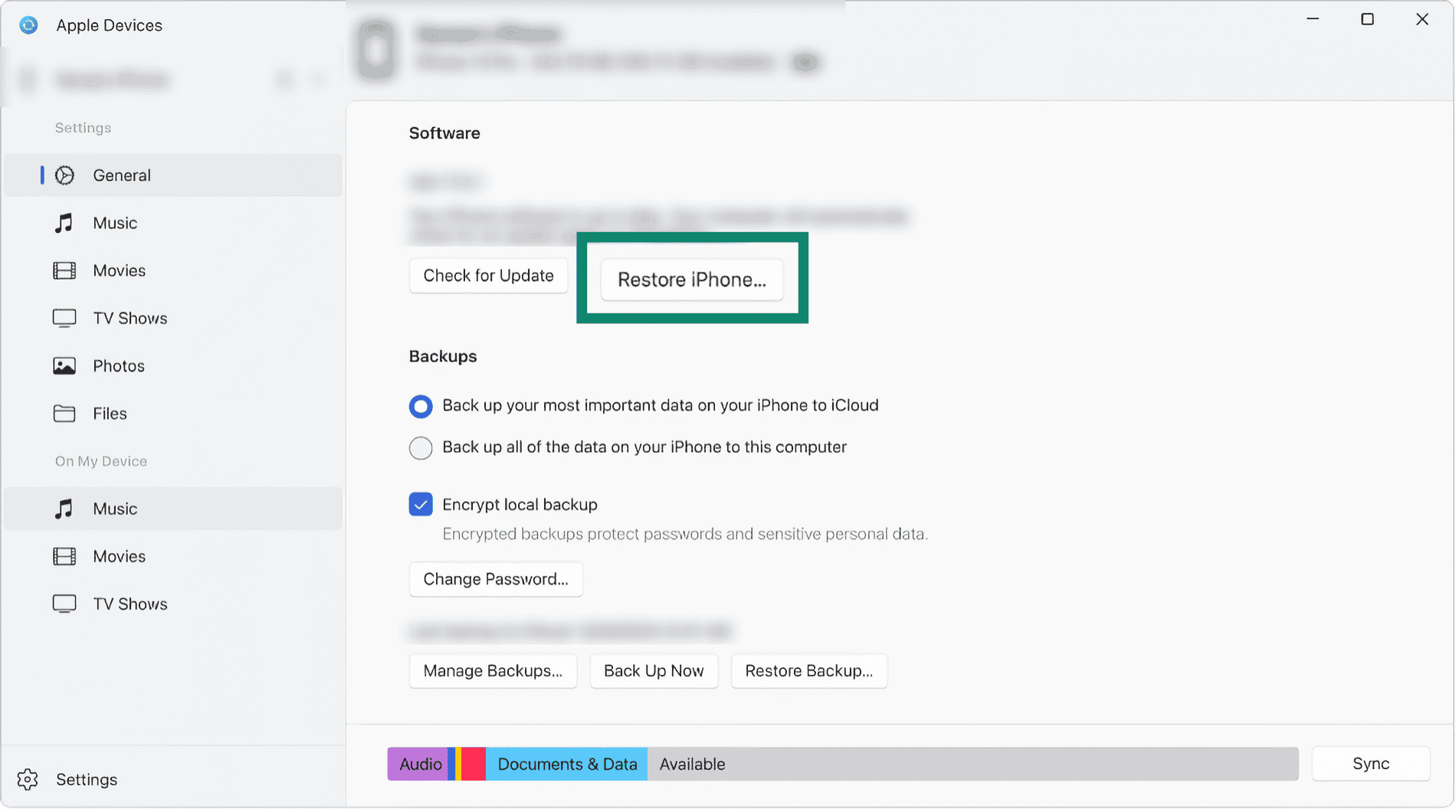This screenshot has height=812, width=1456.
Task: Click the red segment in storage bar
Action: tap(474, 765)
